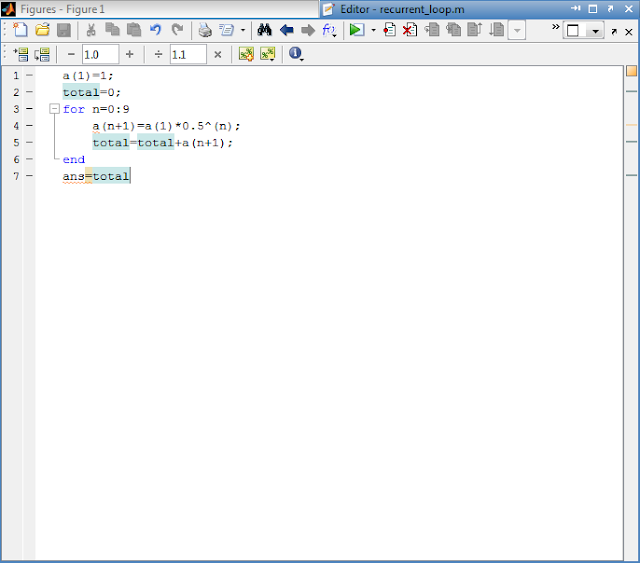Click the orange message indicator square
The height and width of the screenshot is (563, 640).
pyautogui.click(x=631, y=71)
